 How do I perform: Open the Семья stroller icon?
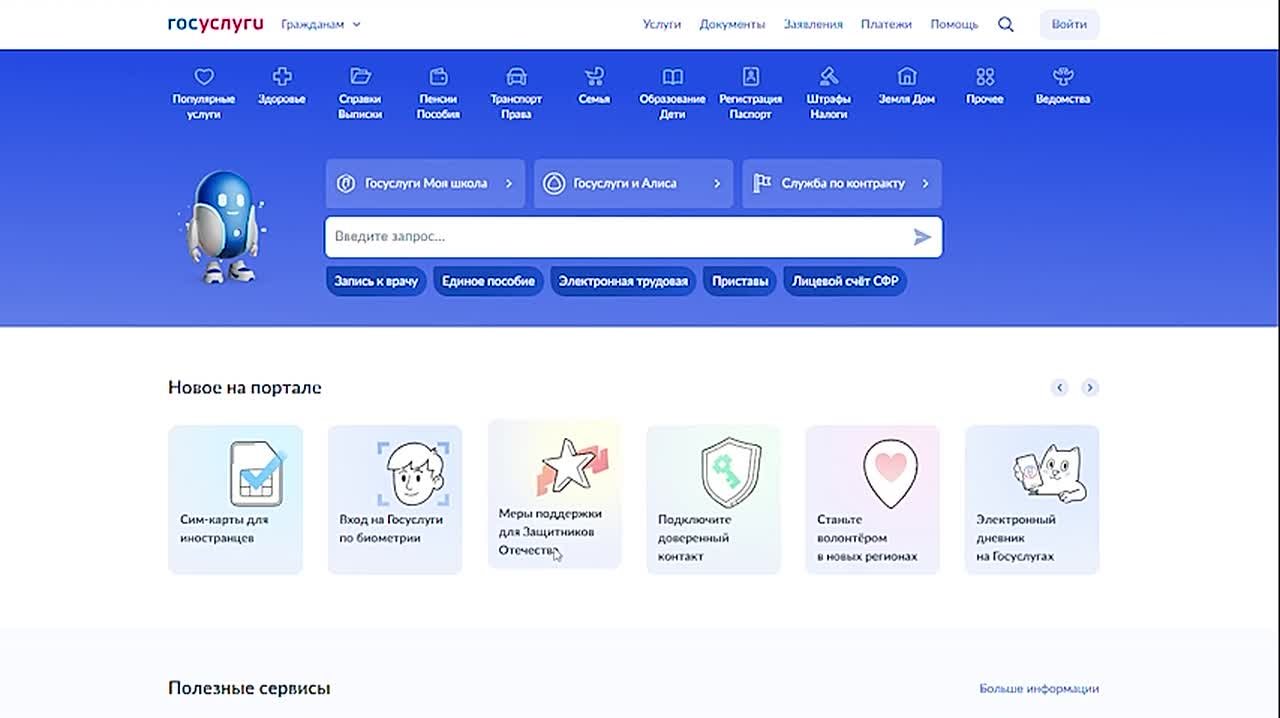click(x=594, y=77)
